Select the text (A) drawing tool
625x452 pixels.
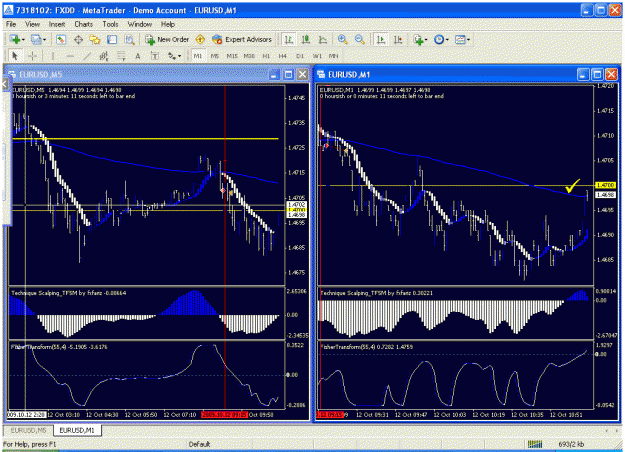click(138, 56)
